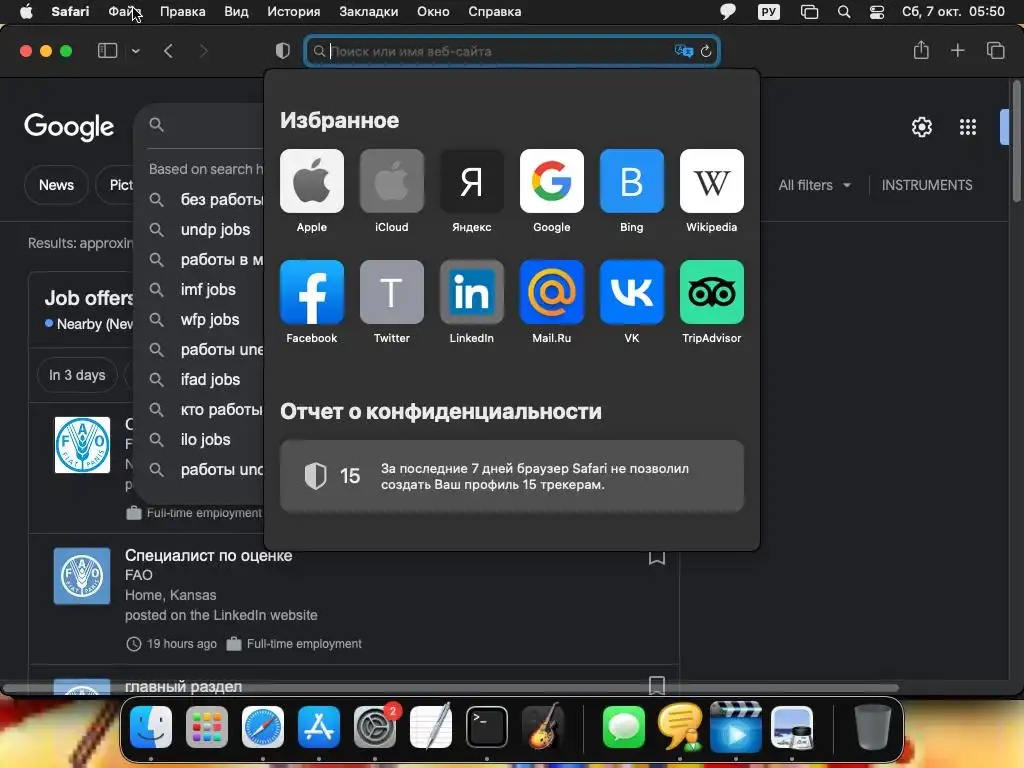1024x768 pixels.
Task: Open the Share button in Safari toolbar
Action: pyautogui.click(x=921, y=50)
